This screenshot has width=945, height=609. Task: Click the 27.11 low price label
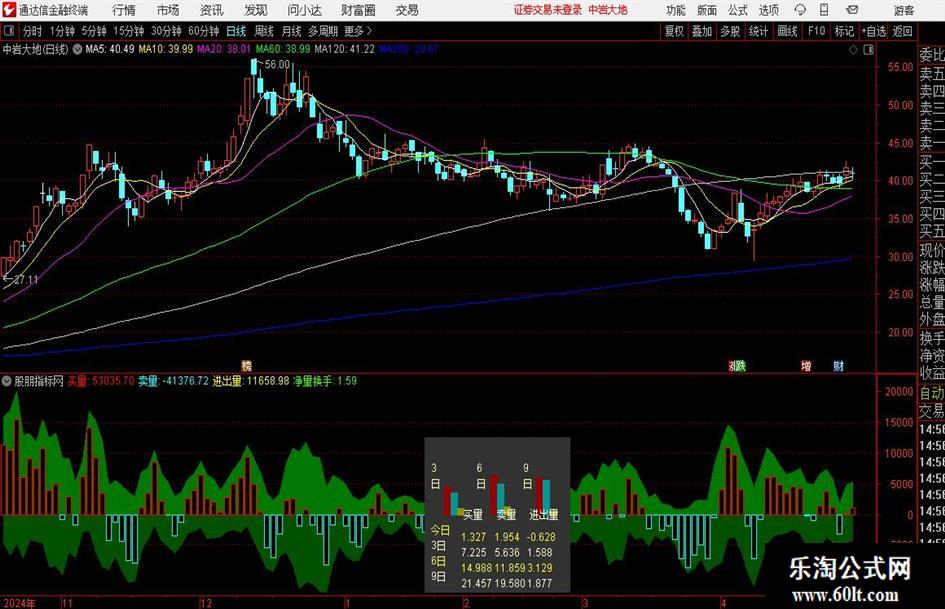25,280
